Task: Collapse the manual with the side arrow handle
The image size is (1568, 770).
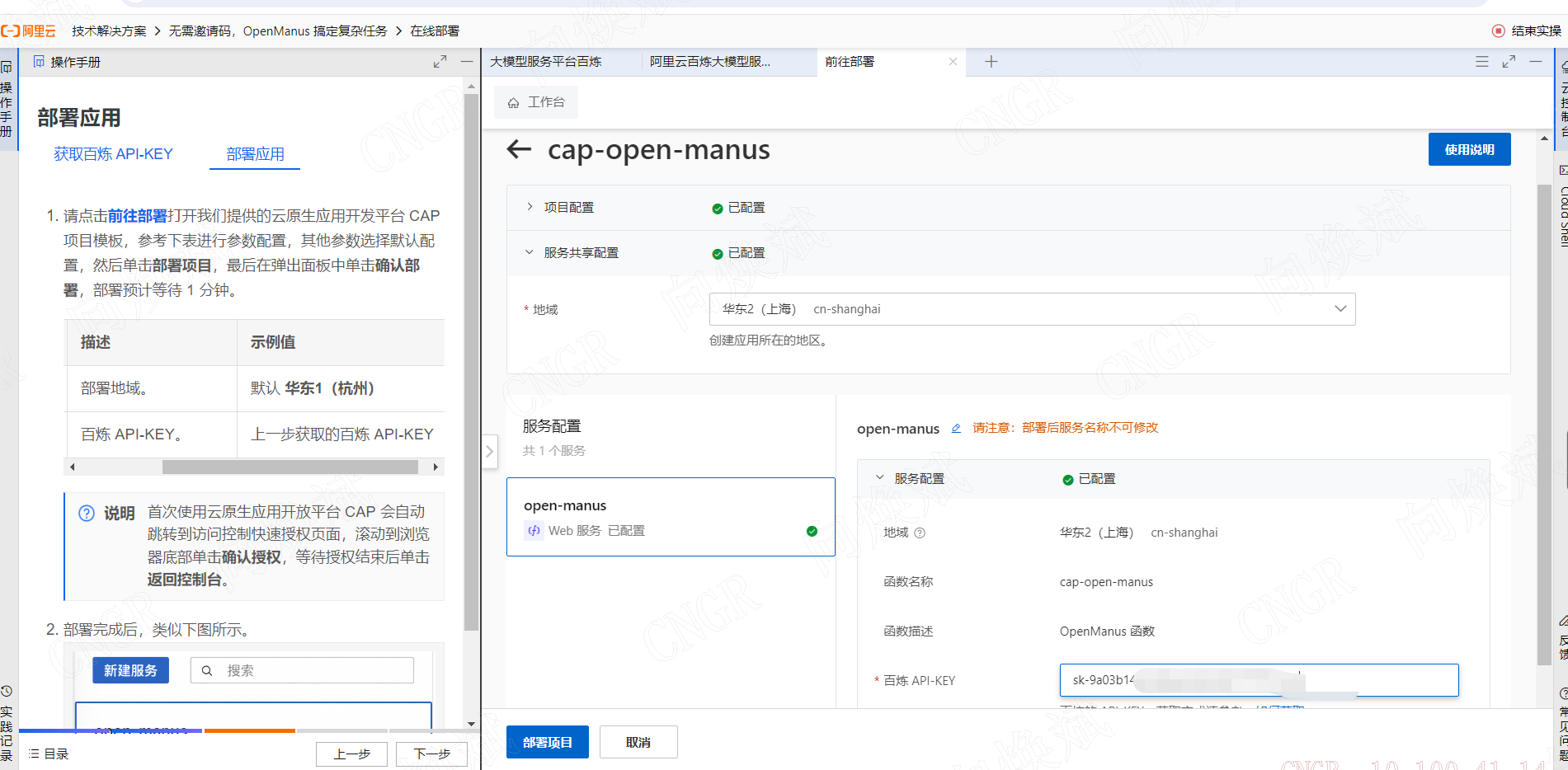Action: 489,451
